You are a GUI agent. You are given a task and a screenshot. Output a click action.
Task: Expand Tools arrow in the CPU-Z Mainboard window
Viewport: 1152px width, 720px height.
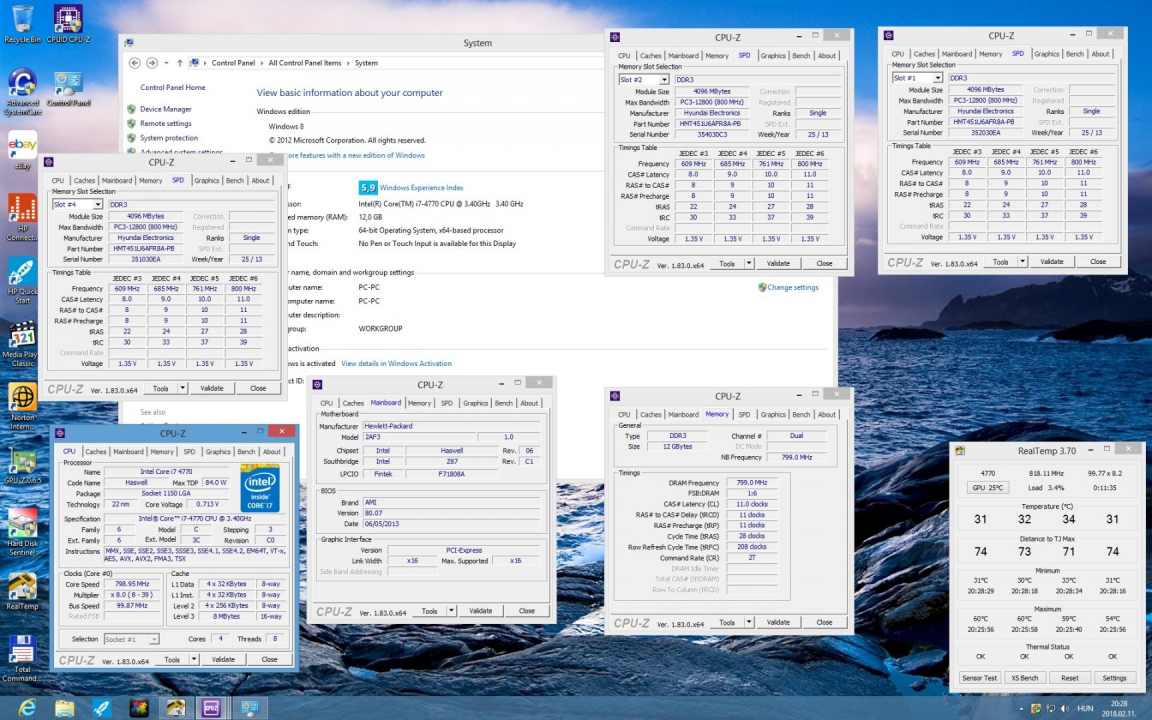tap(452, 611)
